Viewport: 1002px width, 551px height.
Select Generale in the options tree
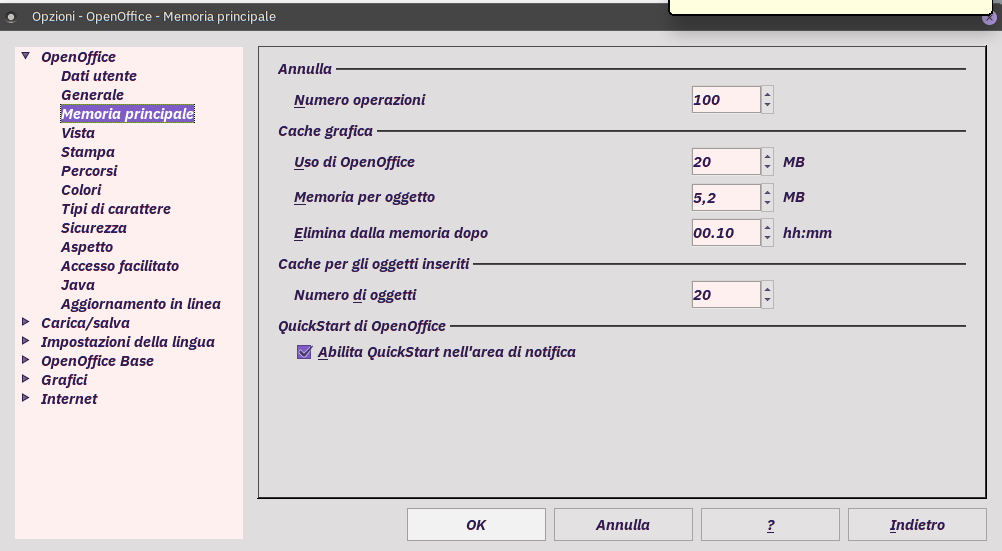click(93, 95)
